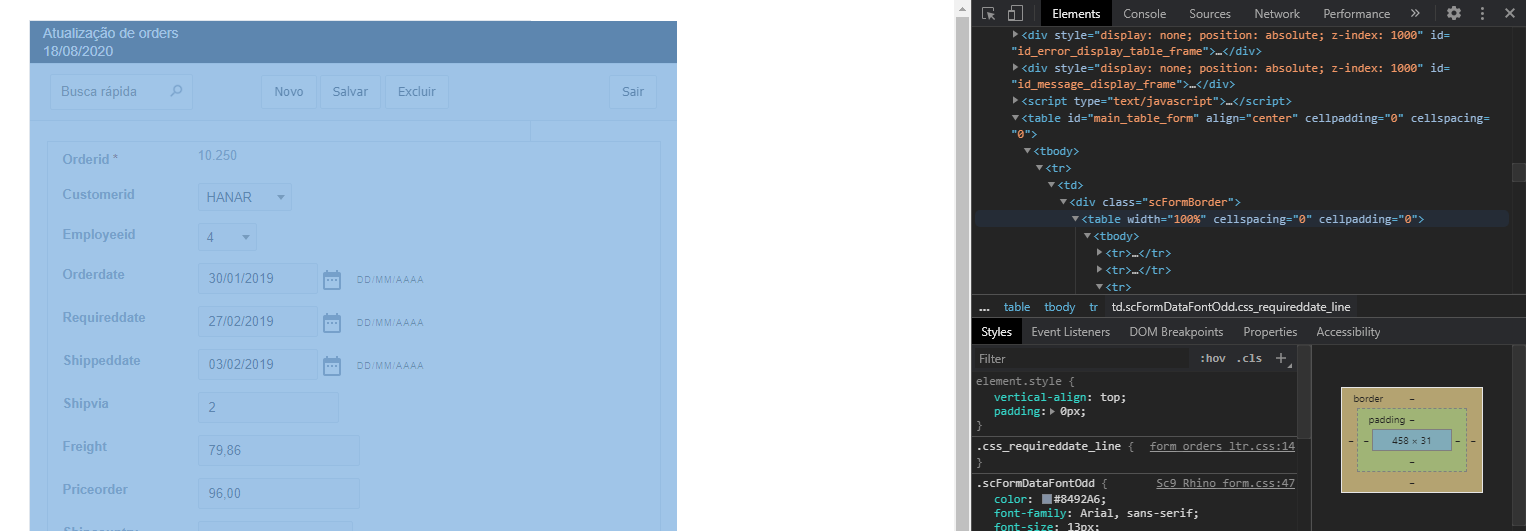
Task: Click the Excluir button
Action: click(417, 91)
